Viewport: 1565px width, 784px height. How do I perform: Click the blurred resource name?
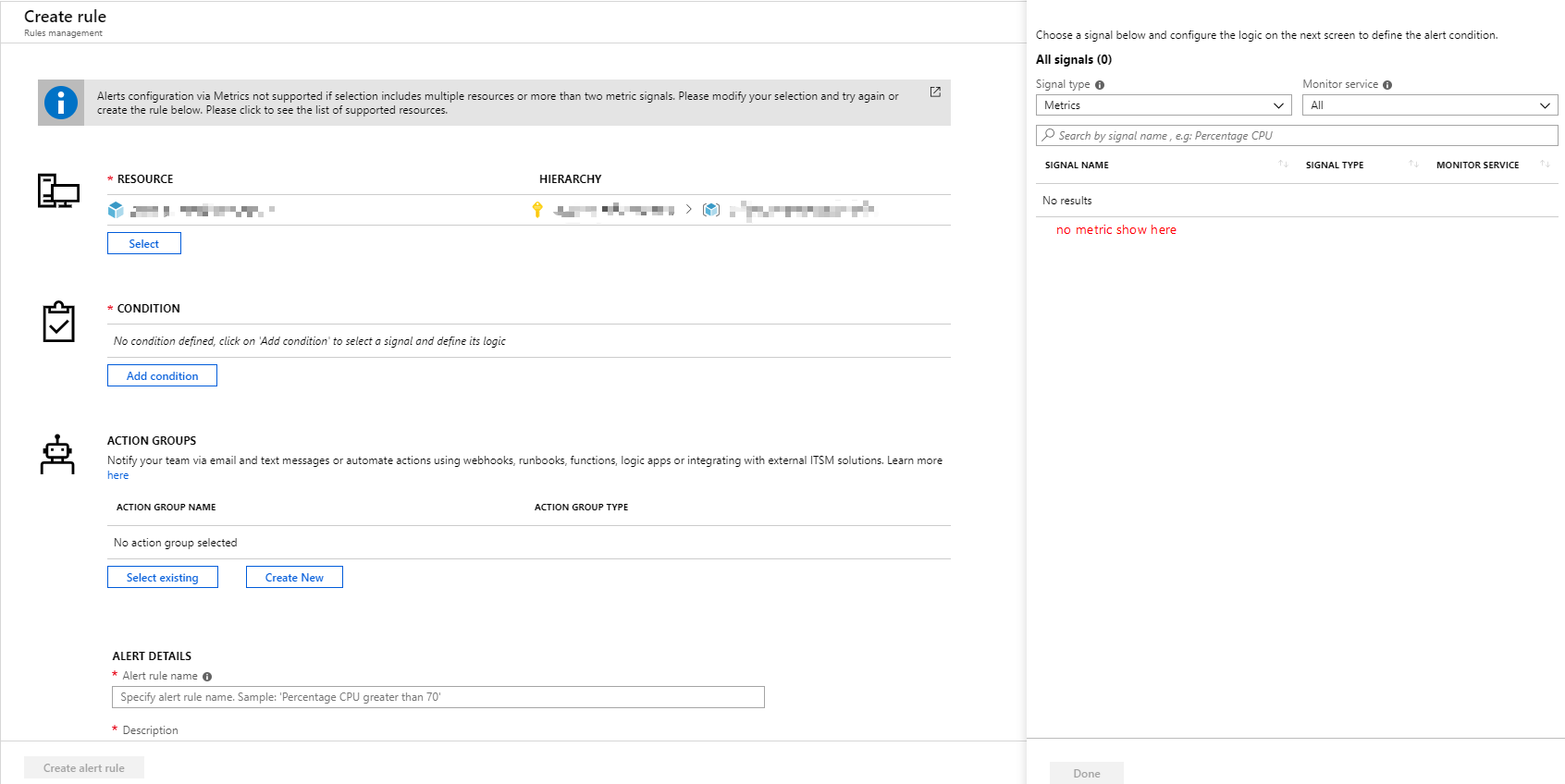(x=203, y=211)
